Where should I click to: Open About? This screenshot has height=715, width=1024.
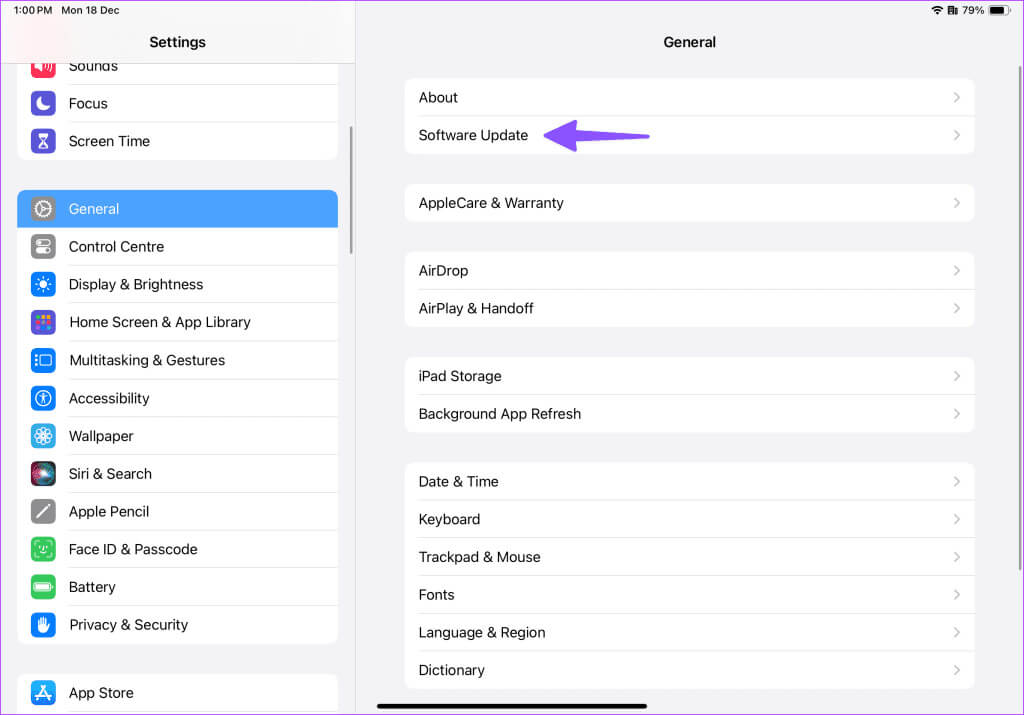pos(690,97)
